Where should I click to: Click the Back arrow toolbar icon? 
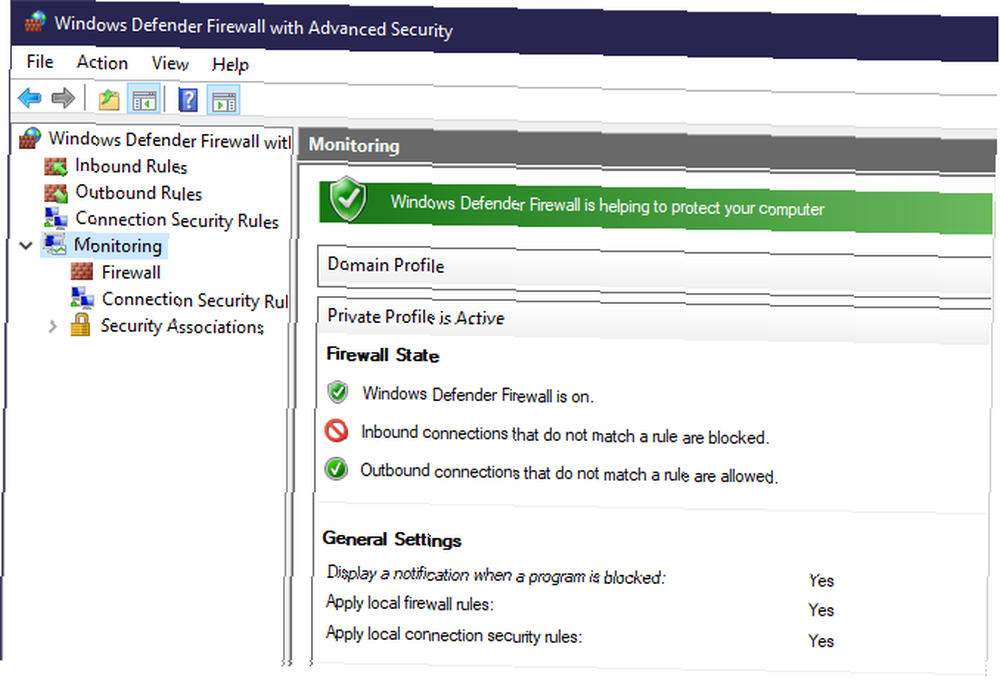click(30, 98)
